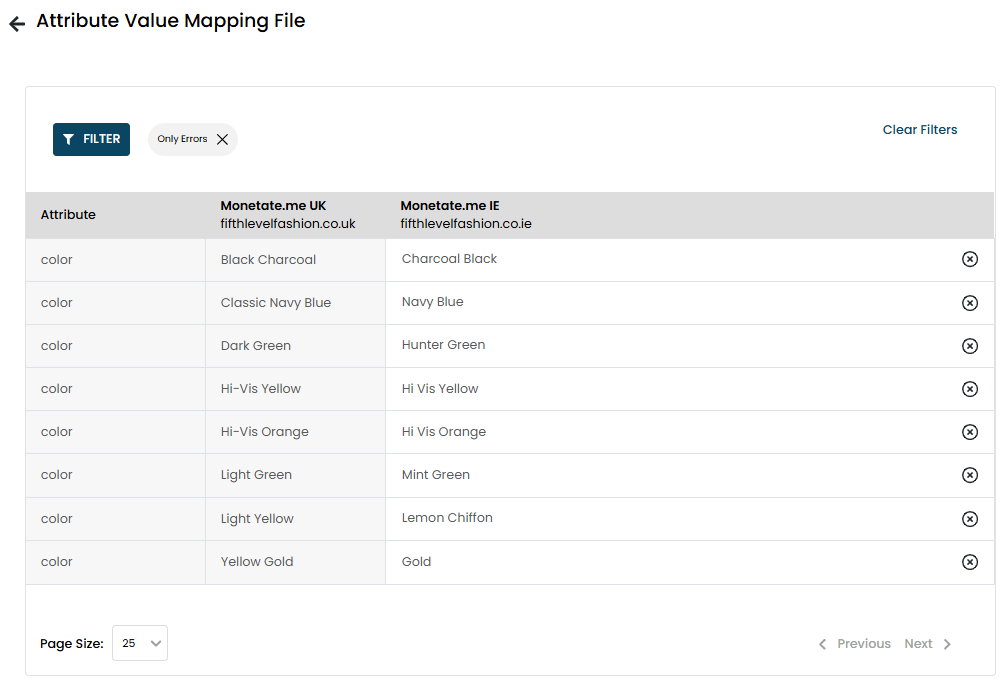Remove the Dark Green mapping row
The width and height of the screenshot is (1005, 683).
[969, 346]
